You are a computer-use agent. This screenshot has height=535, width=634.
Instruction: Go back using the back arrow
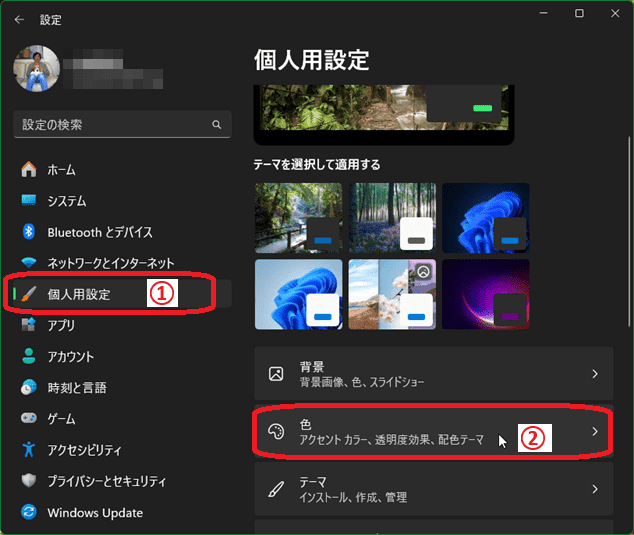pos(20,18)
